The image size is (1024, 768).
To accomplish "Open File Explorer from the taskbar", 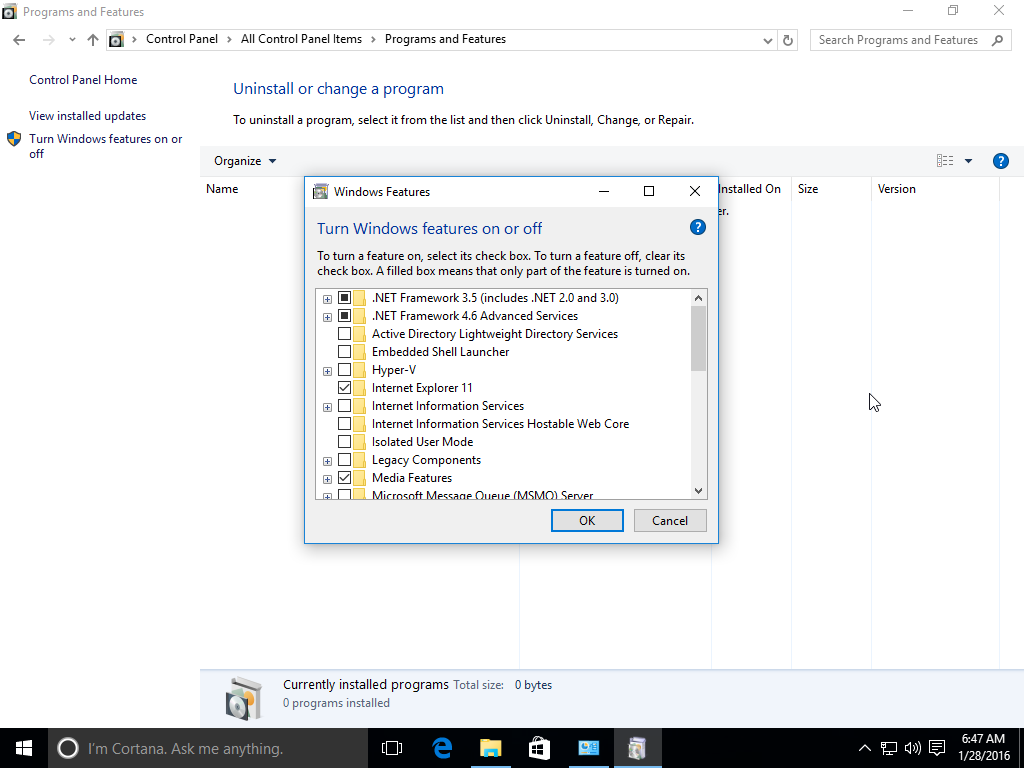I will [490, 748].
